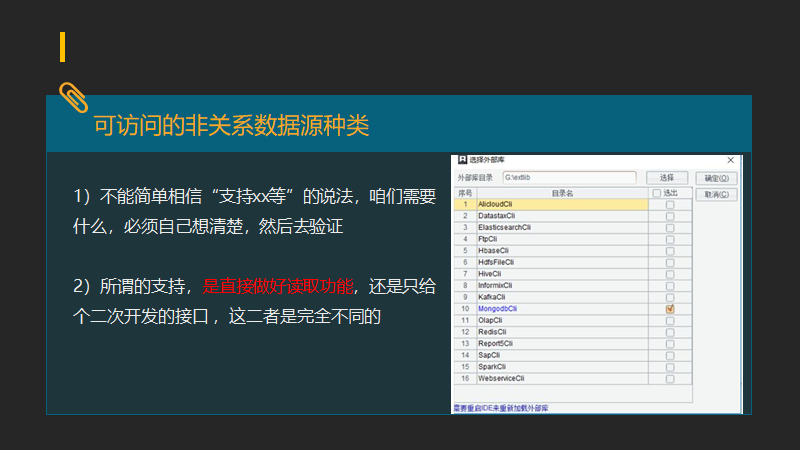Select the AlicloudCli directory name
The width and height of the screenshot is (800, 450).
pyautogui.click(x=495, y=204)
